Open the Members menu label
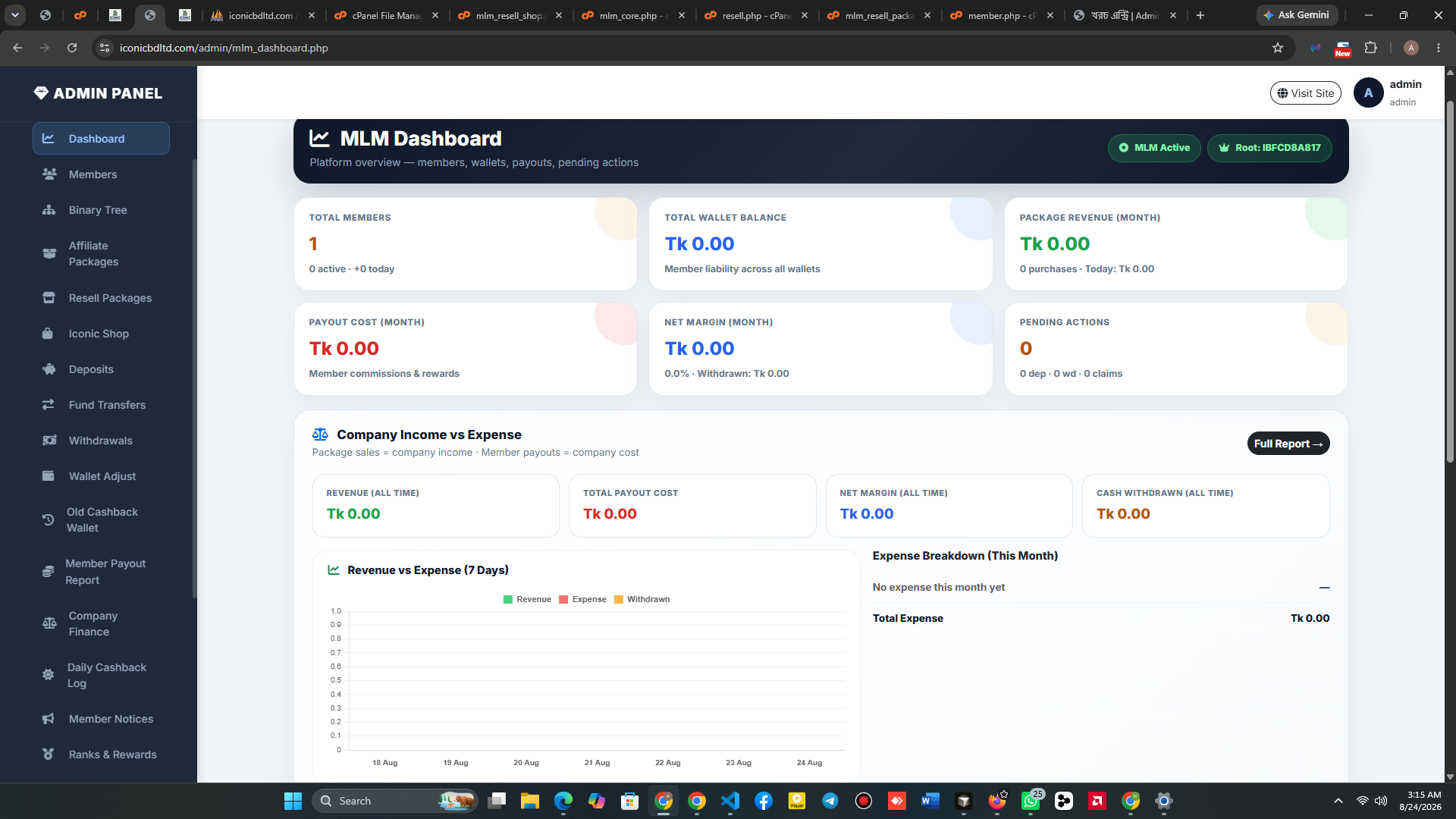Viewport: 1456px width, 819px height. coord(93,174)
